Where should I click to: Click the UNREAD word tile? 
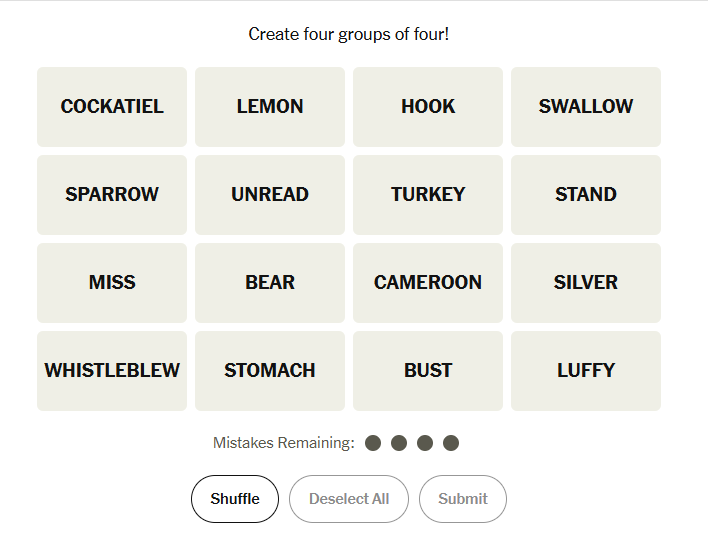(270, 195)
